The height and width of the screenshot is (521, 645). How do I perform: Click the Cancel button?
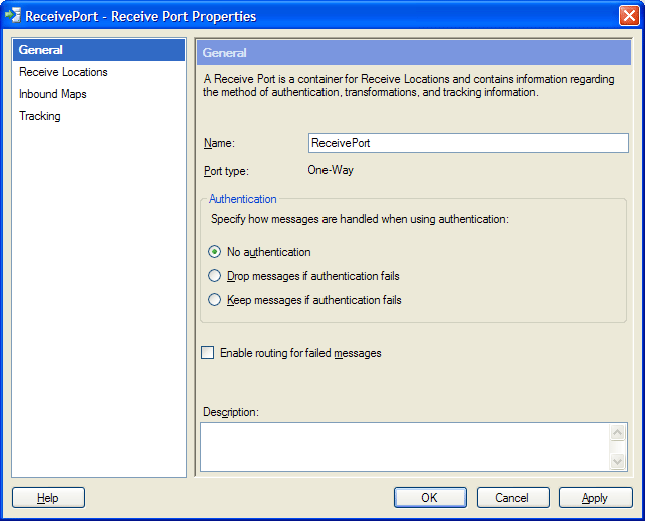[512, 498]
